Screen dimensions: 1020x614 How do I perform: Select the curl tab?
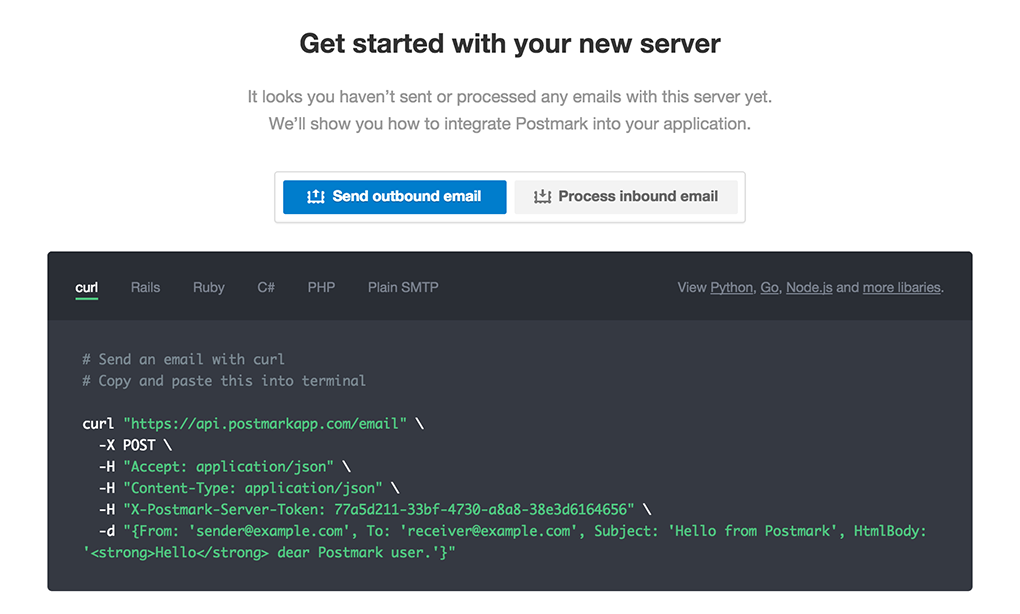pos(86,287)
